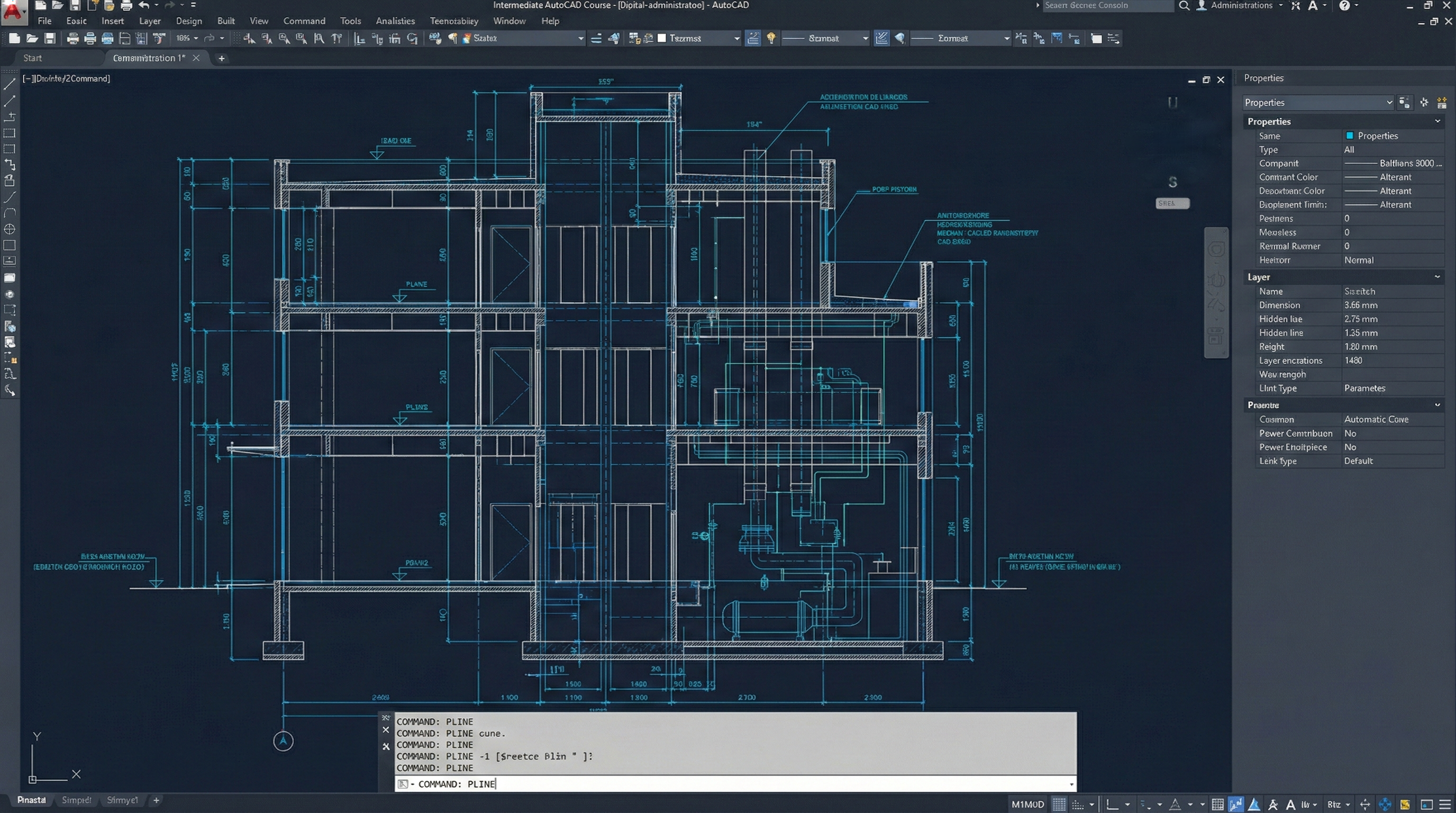
Task: Click the lightbulb layer icon in toolbar
Action: coord(771,39)
